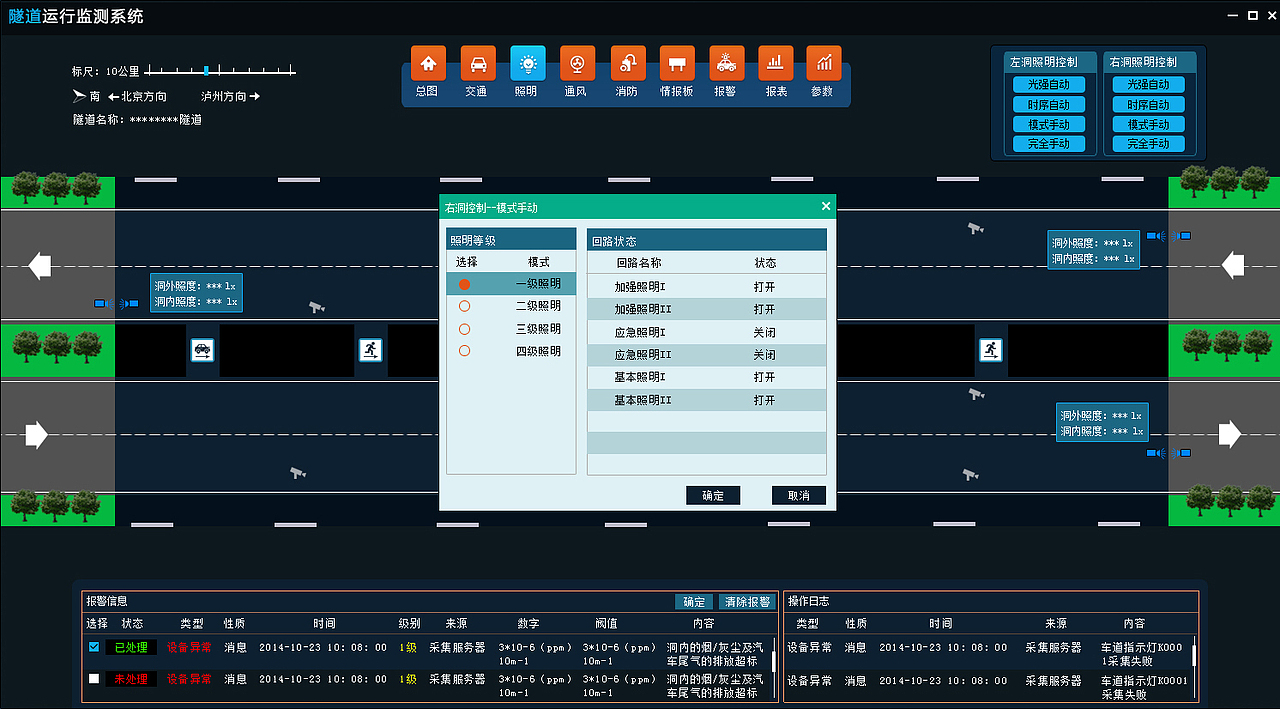Viewport: 1280px width, 709px height.
Task: Choose 时序自动 for right tunnel lighting
Action: point(1148,104)
